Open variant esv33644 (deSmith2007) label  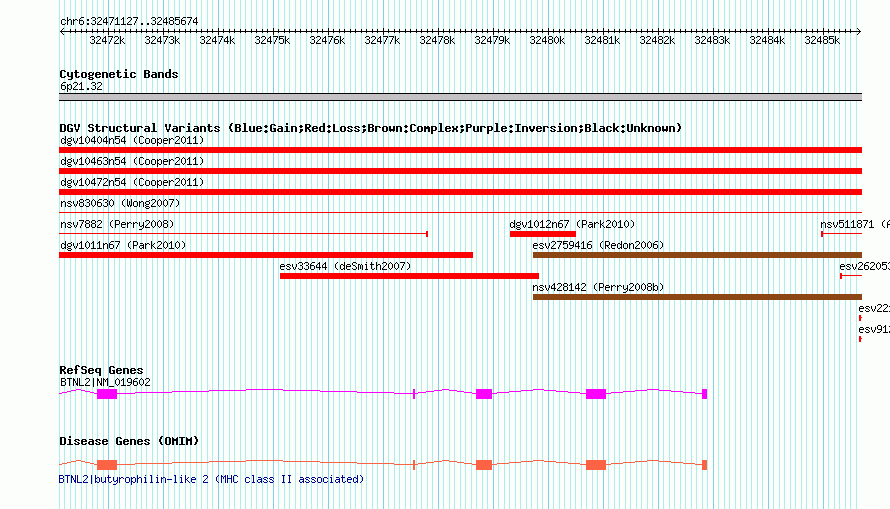(345, 266)
